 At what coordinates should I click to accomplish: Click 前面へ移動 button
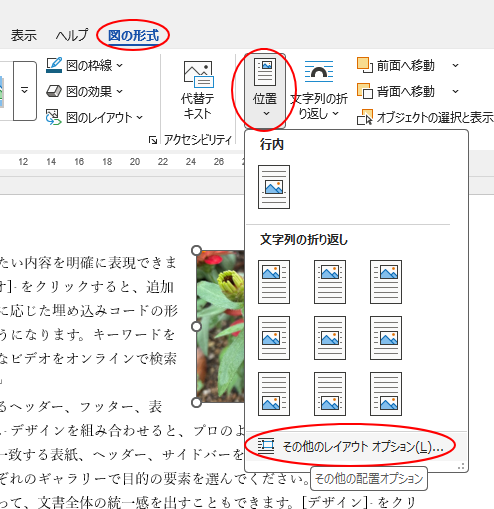point(396,65)
